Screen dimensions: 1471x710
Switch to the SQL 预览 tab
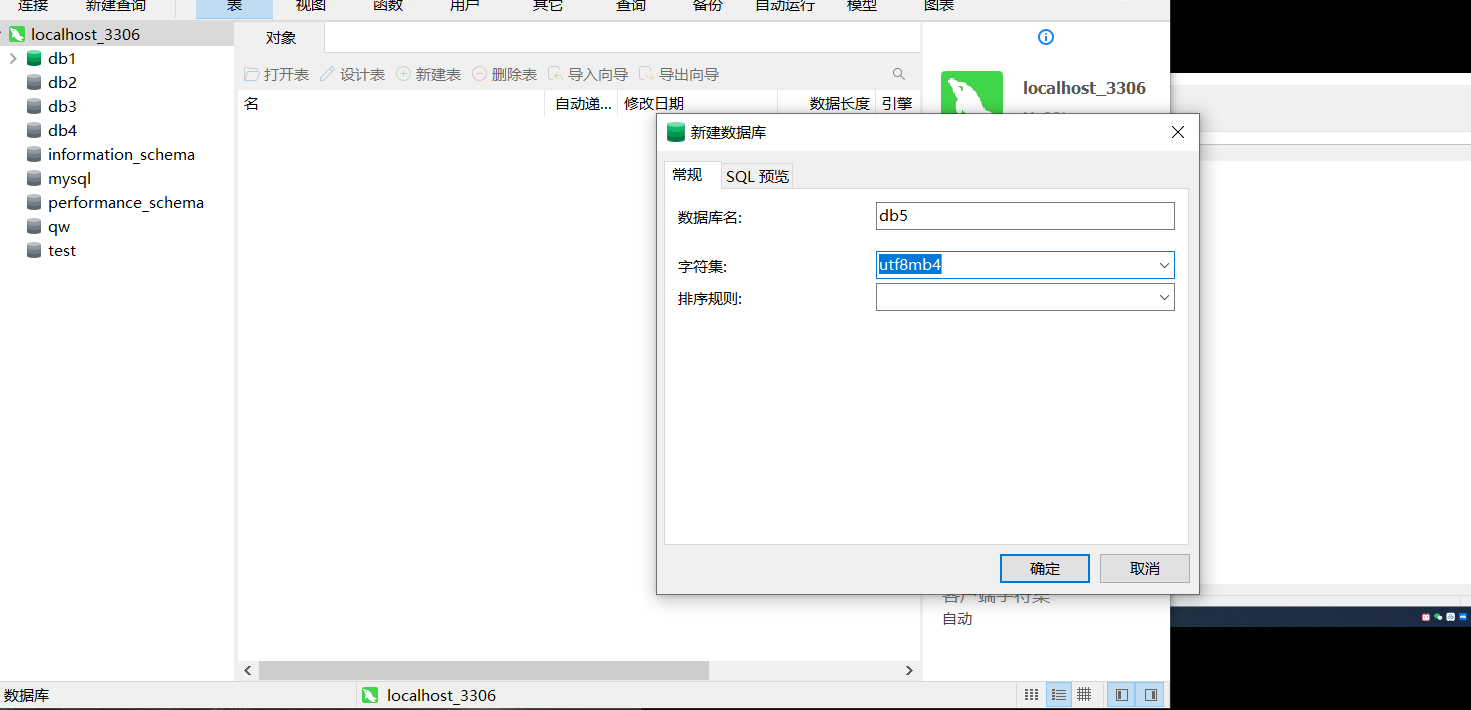(x=757, y=176)
